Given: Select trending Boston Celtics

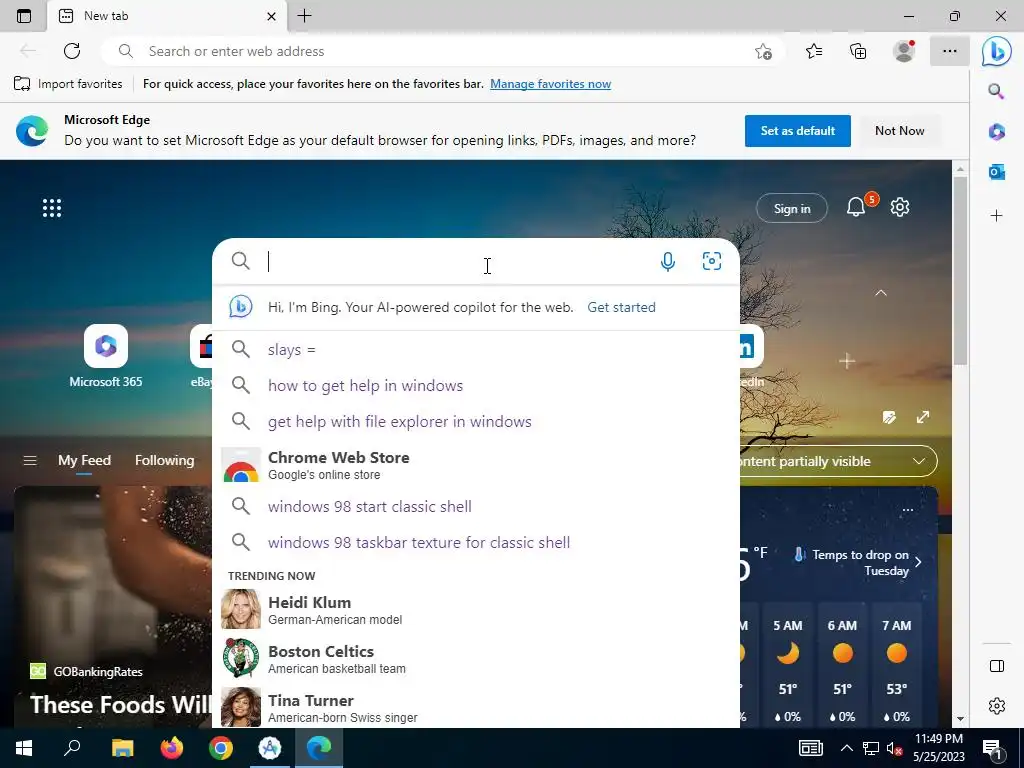Looking at the screenshot, I should 476,658.
